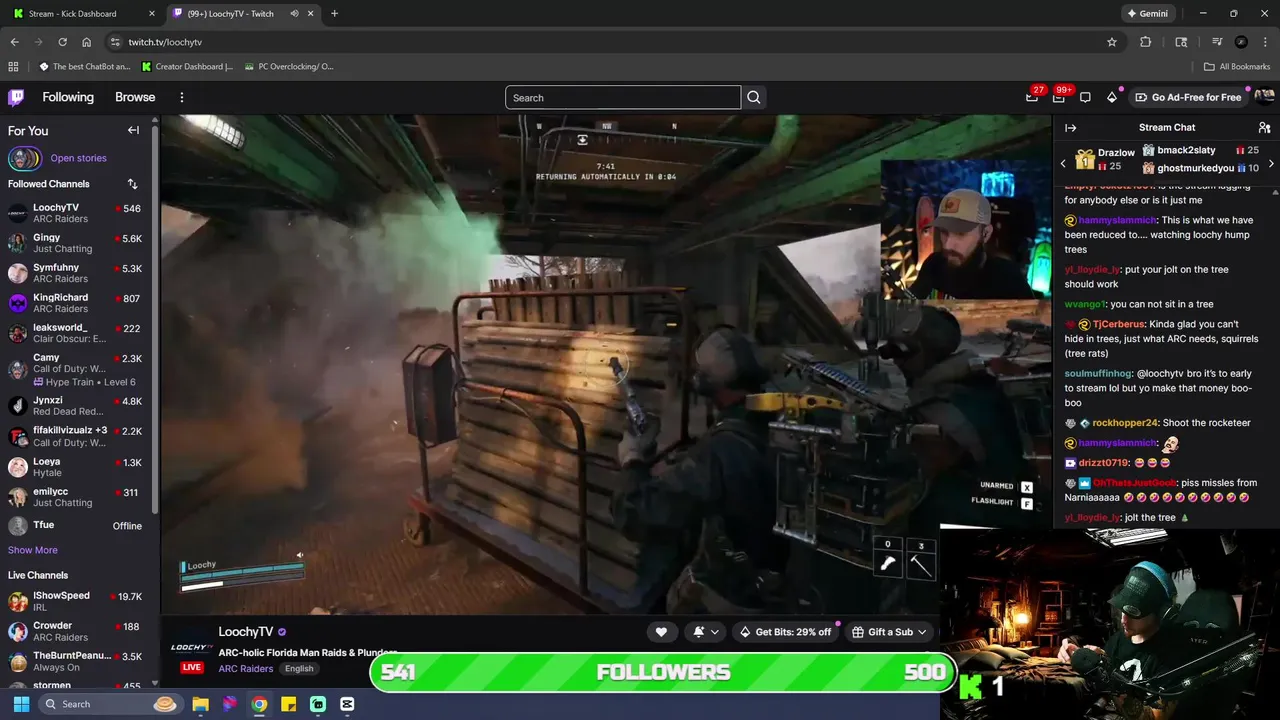
Task: Expand Show More followed channels
Action: click(33, 550)
